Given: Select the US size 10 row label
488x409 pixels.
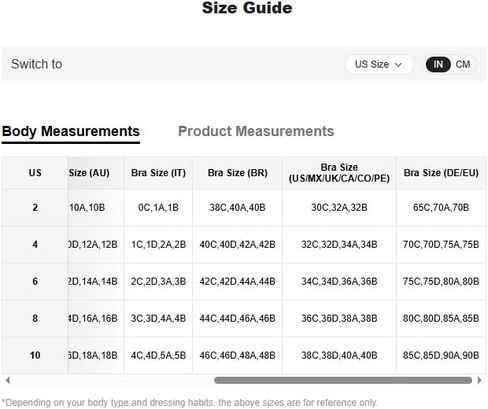Looking at the screenshot, I should [x=35, y=355].
